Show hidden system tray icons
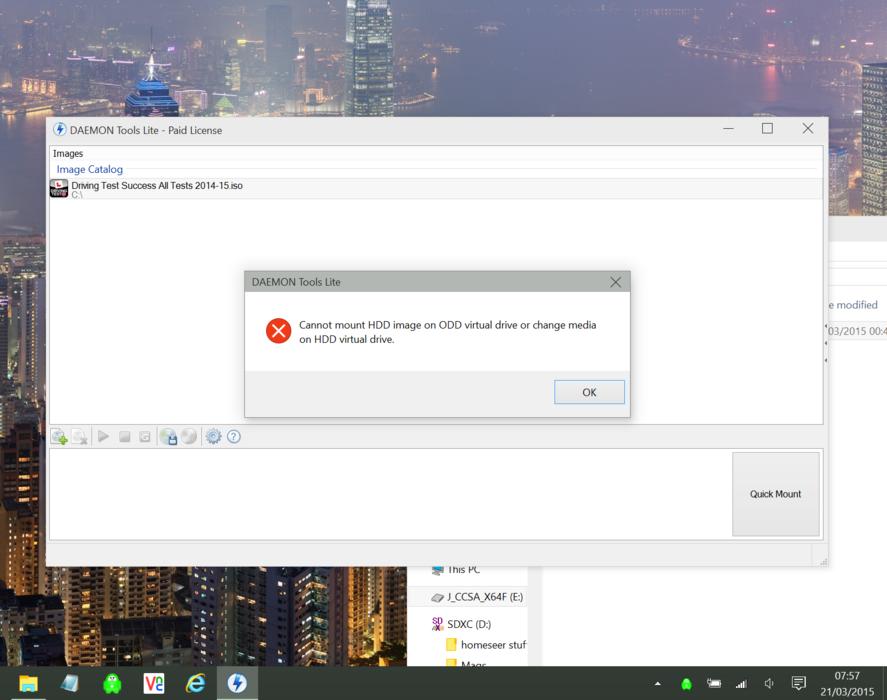The width and height of the screenshot is (887, 700). click(657, 684)
